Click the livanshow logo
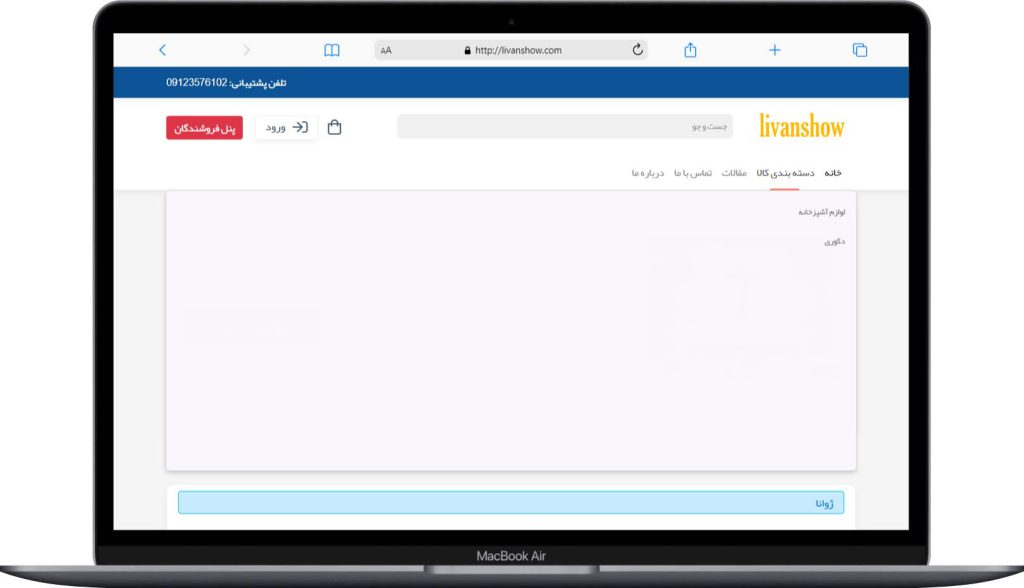 click(x=801, y=127)
